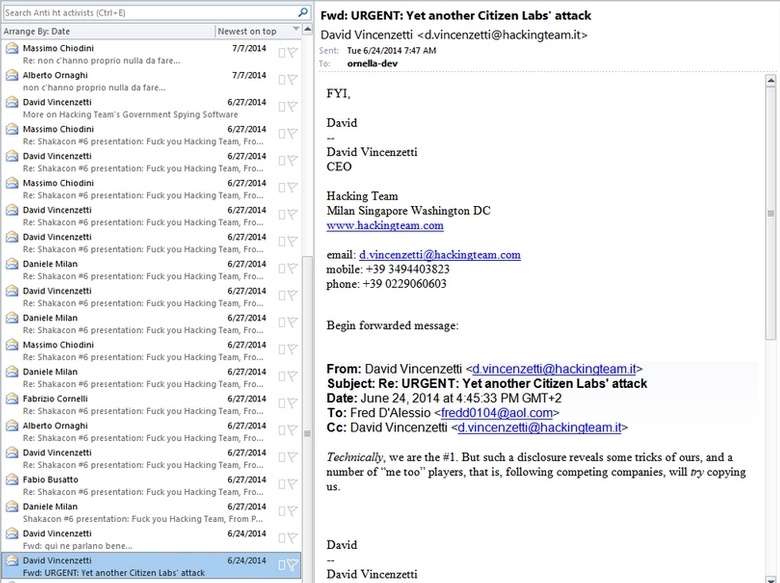Click envelope icon of More on Hacking Team's message
Viewport: 780px width, 583px height.
(x=12, y=102)
